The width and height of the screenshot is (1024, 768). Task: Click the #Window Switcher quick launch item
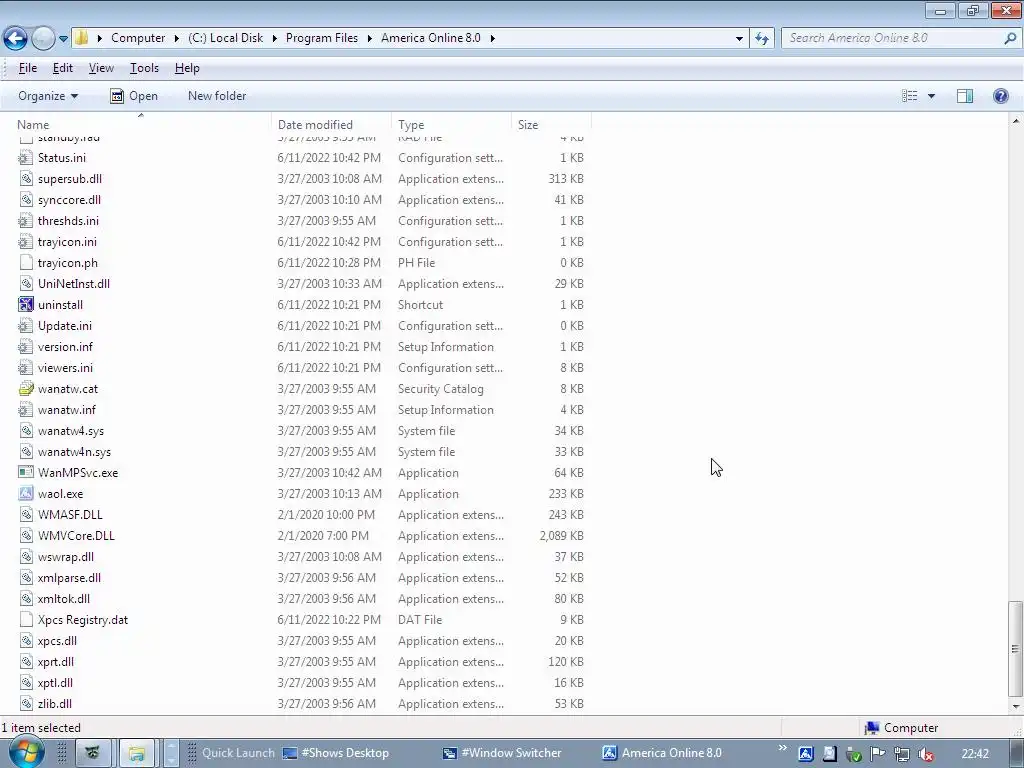502,753
